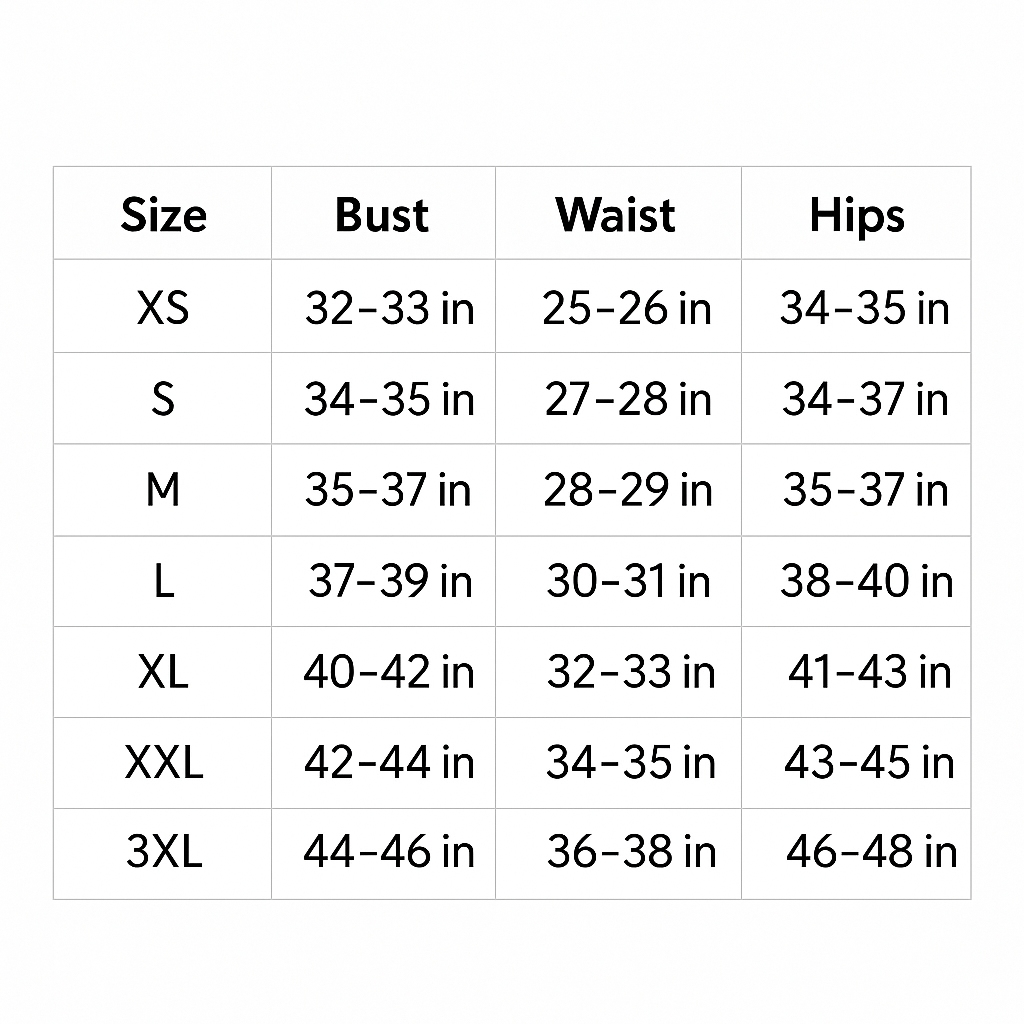Click the XL bust value 40–42 in
This screenshot has height=1024, width=1024.
389,672
